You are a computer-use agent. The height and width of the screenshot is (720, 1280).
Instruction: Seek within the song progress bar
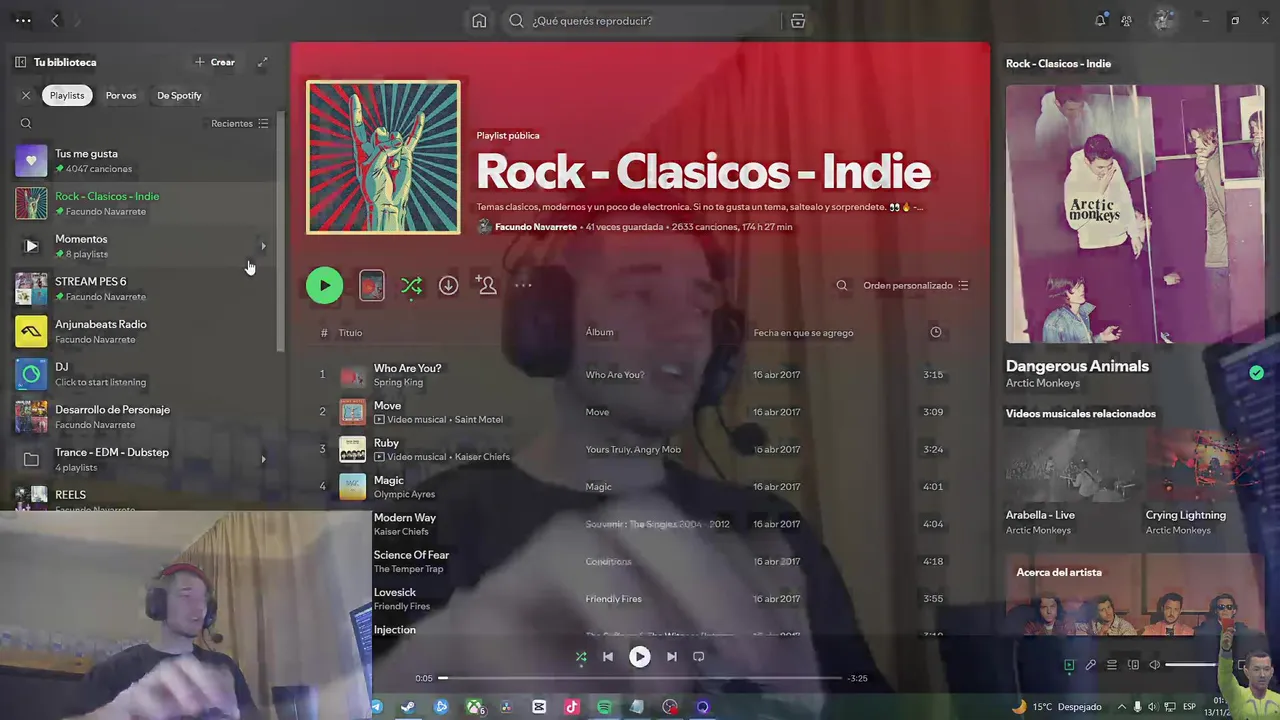click(x=640, y=678)
